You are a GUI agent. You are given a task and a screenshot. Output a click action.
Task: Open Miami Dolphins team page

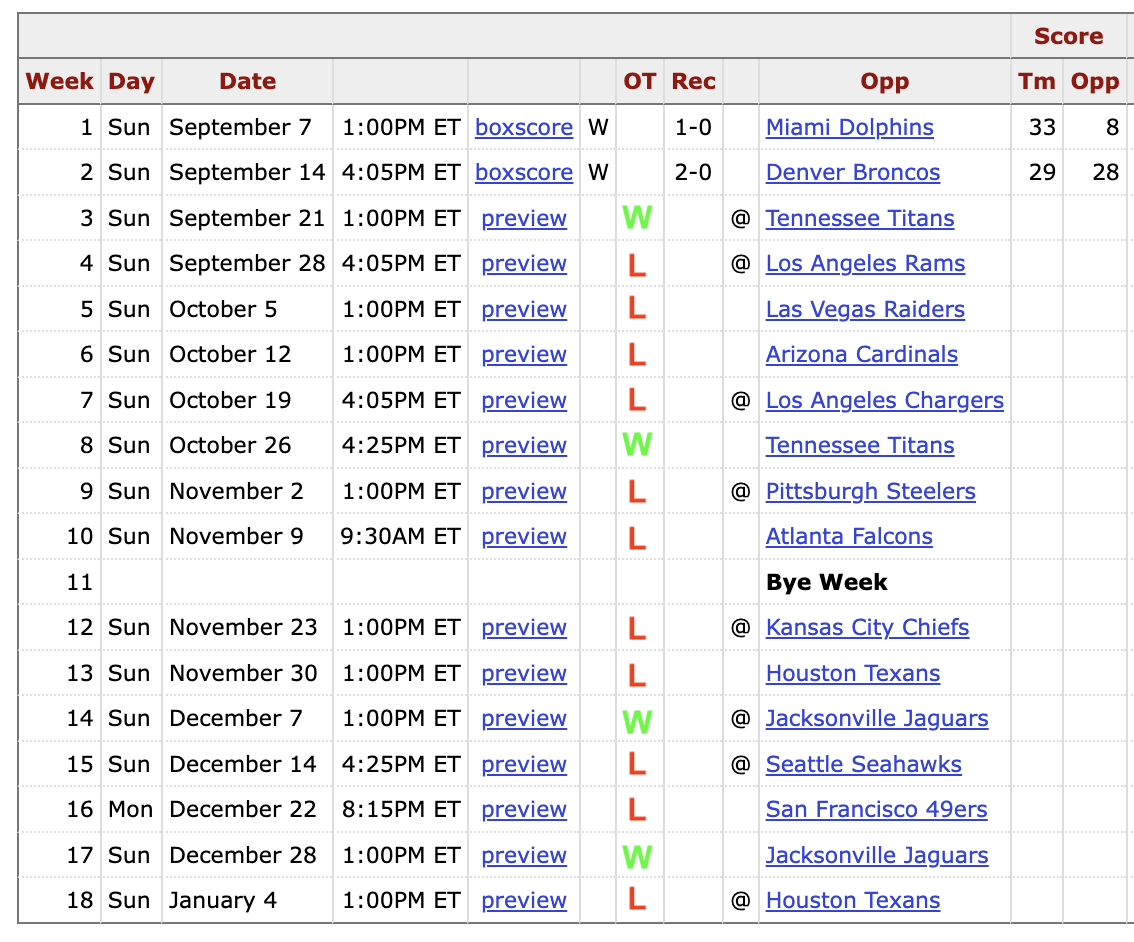(849, 127)
